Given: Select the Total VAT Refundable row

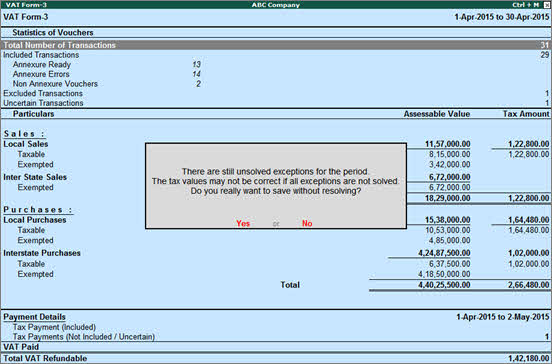Looking at the screenshot, I should click(x=276, y=358).
